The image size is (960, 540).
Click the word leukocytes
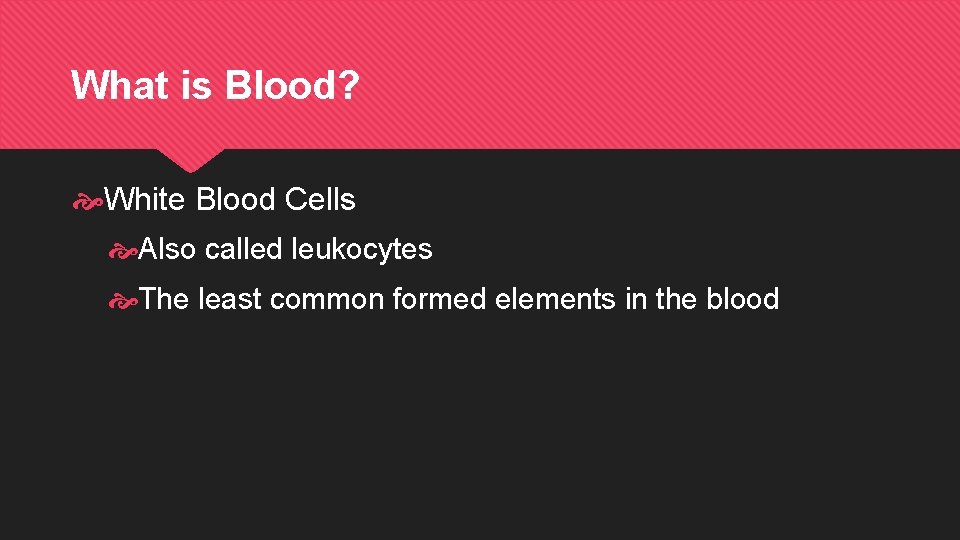[x=362, y=249]
